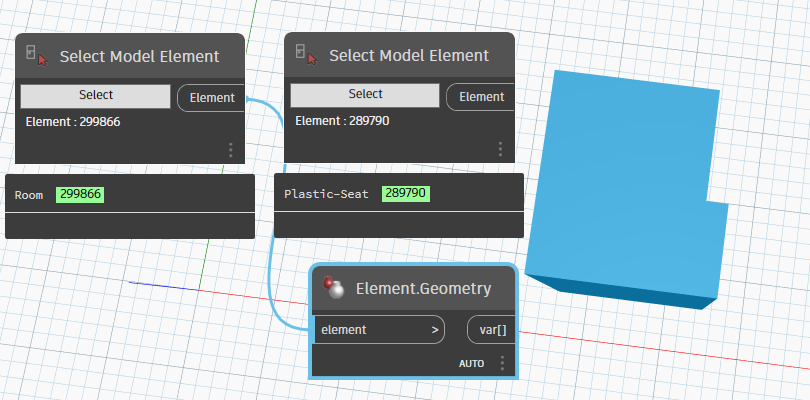Click the var[] output port
Viewport: 810px width, 400px height.
pyautogui.click(x=489, y=329)
